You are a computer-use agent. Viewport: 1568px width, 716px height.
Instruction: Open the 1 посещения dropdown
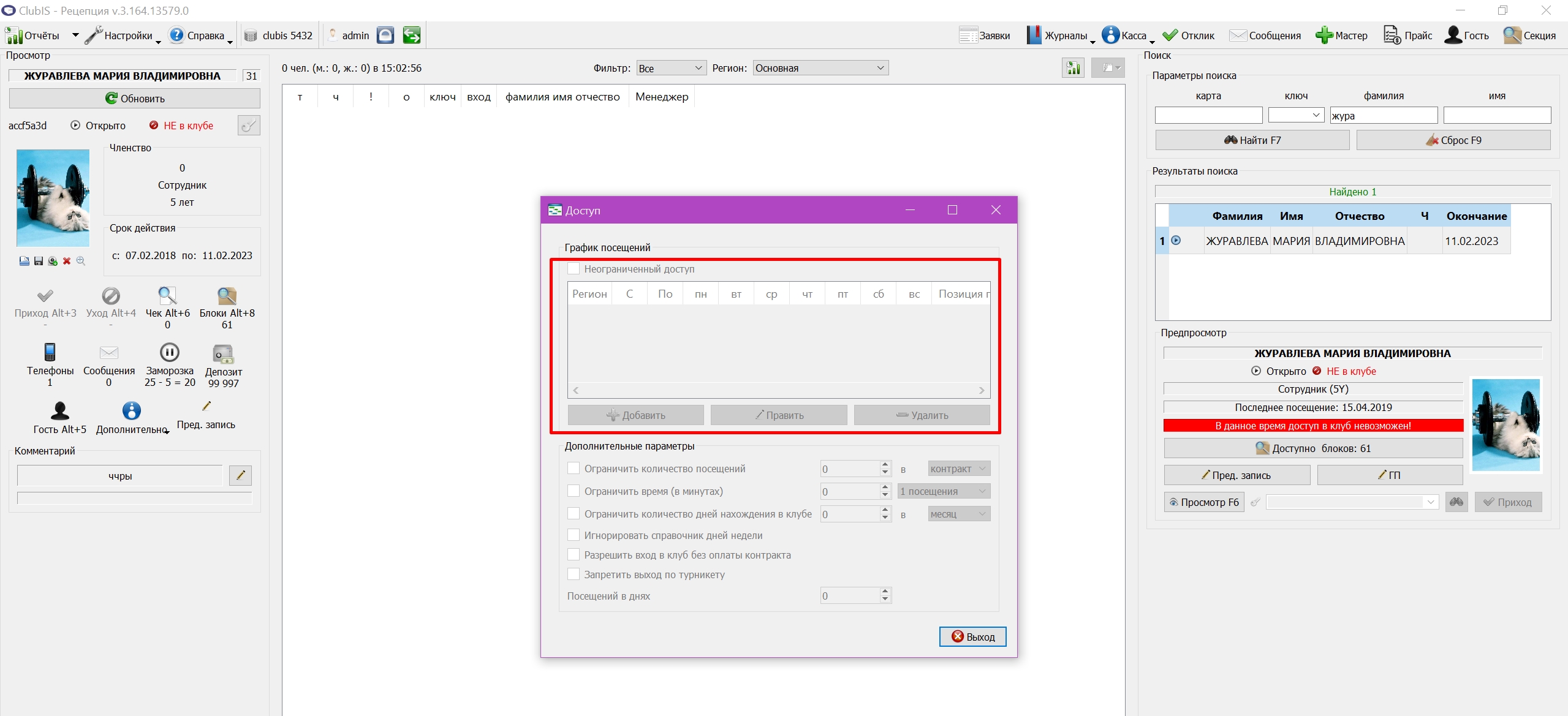click(944, 491)
